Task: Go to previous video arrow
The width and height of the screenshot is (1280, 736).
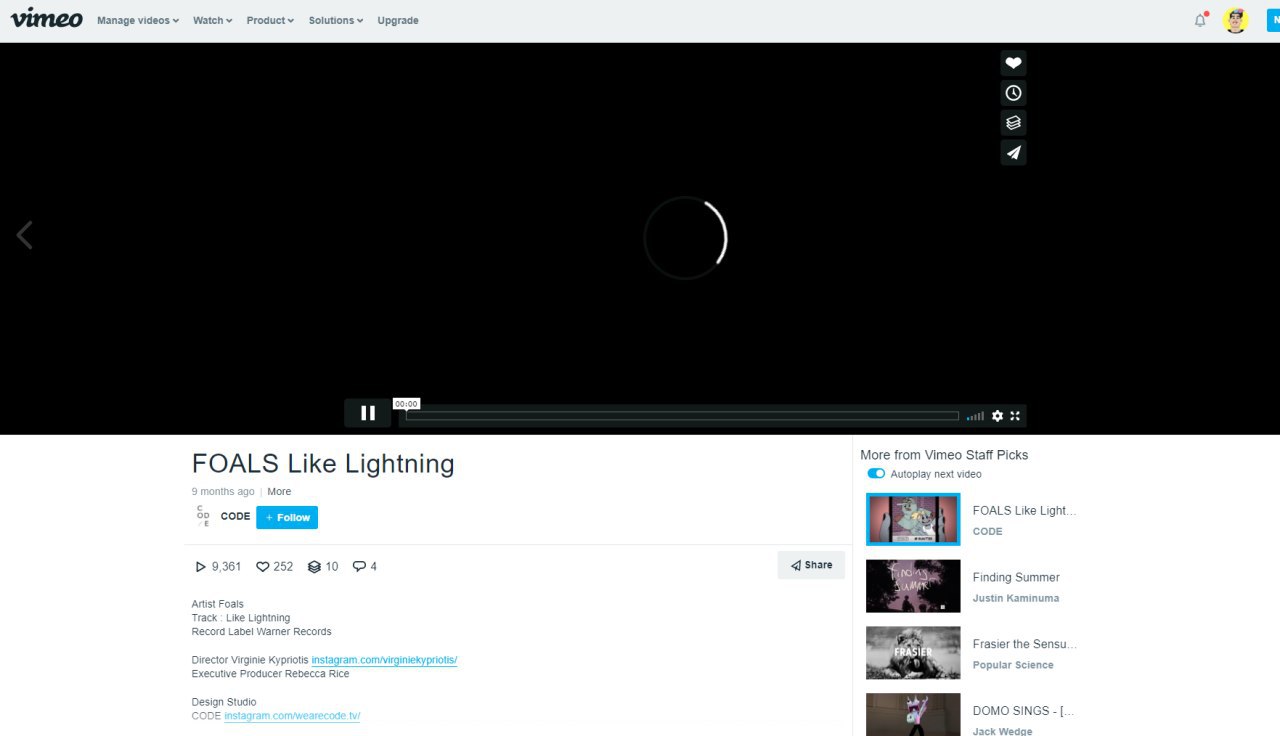Action: 24,235
